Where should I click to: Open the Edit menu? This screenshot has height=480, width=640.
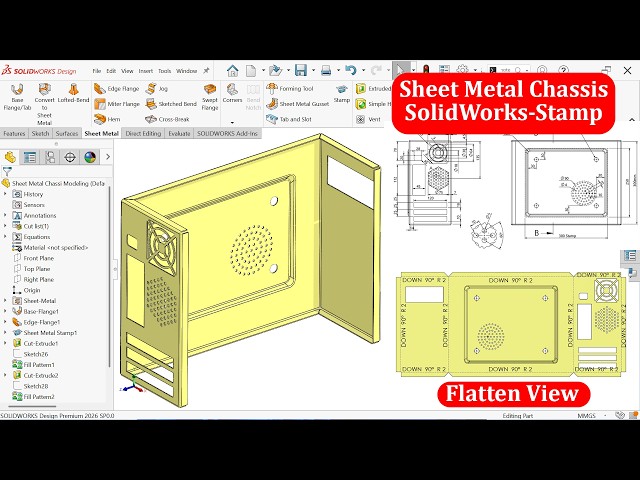coord(111,71)
